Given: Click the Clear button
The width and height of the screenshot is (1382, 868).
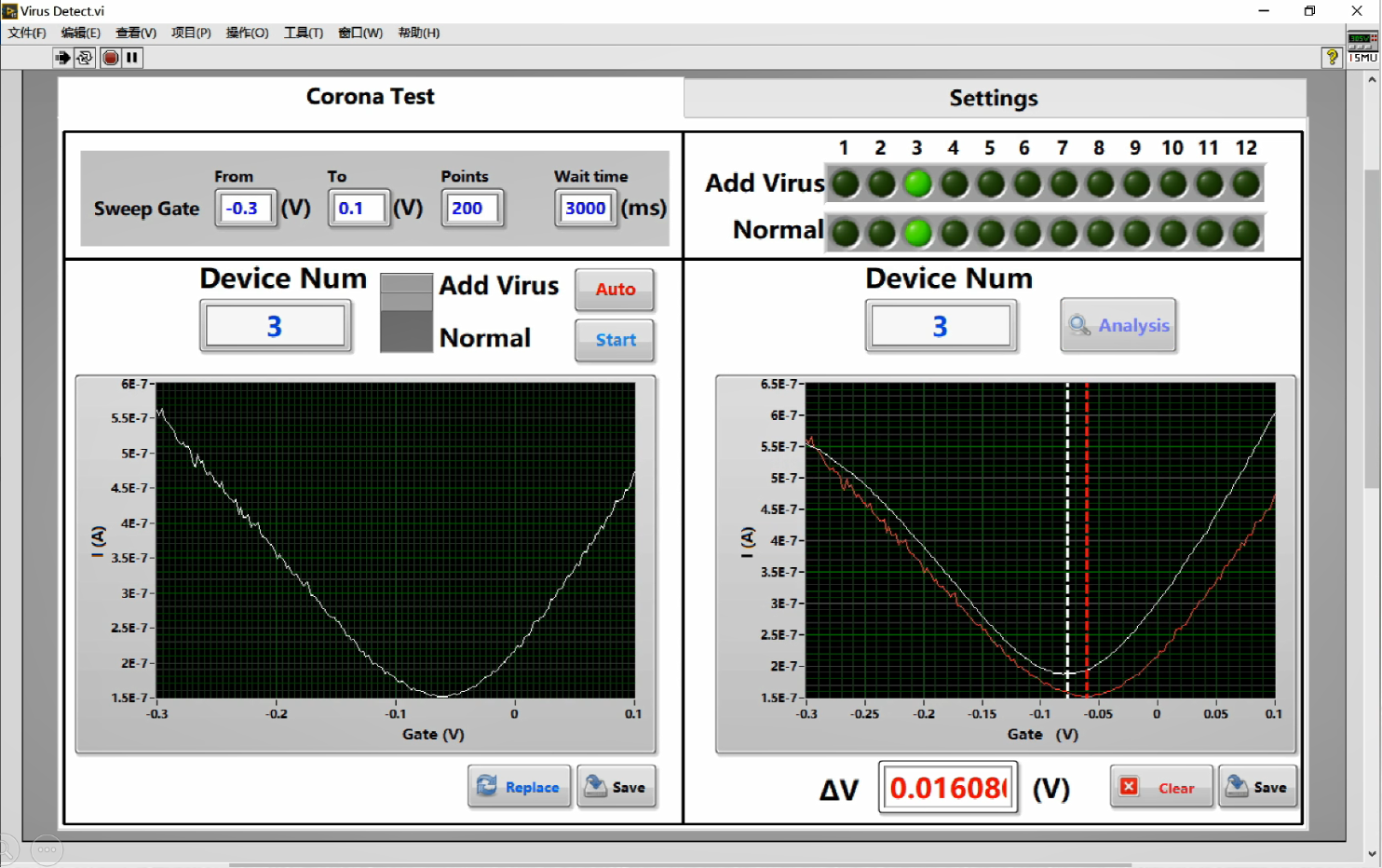Looking at the screenshot, I should pos(1161,788).
